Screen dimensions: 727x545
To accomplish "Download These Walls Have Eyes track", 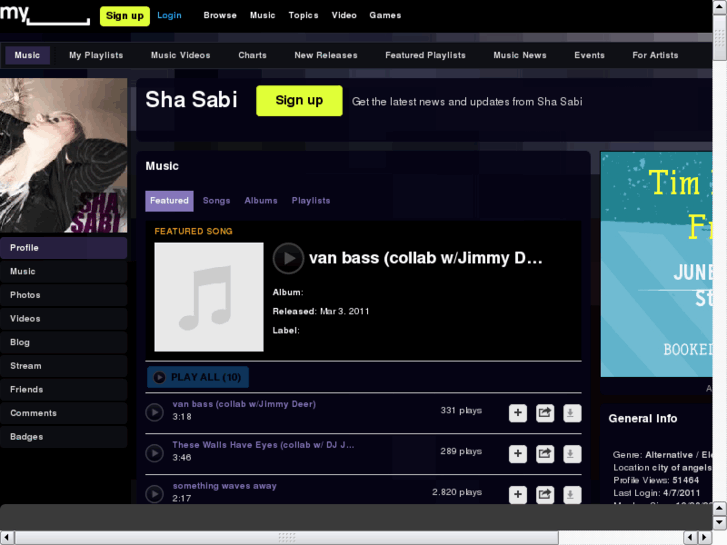I will point(572,454).
